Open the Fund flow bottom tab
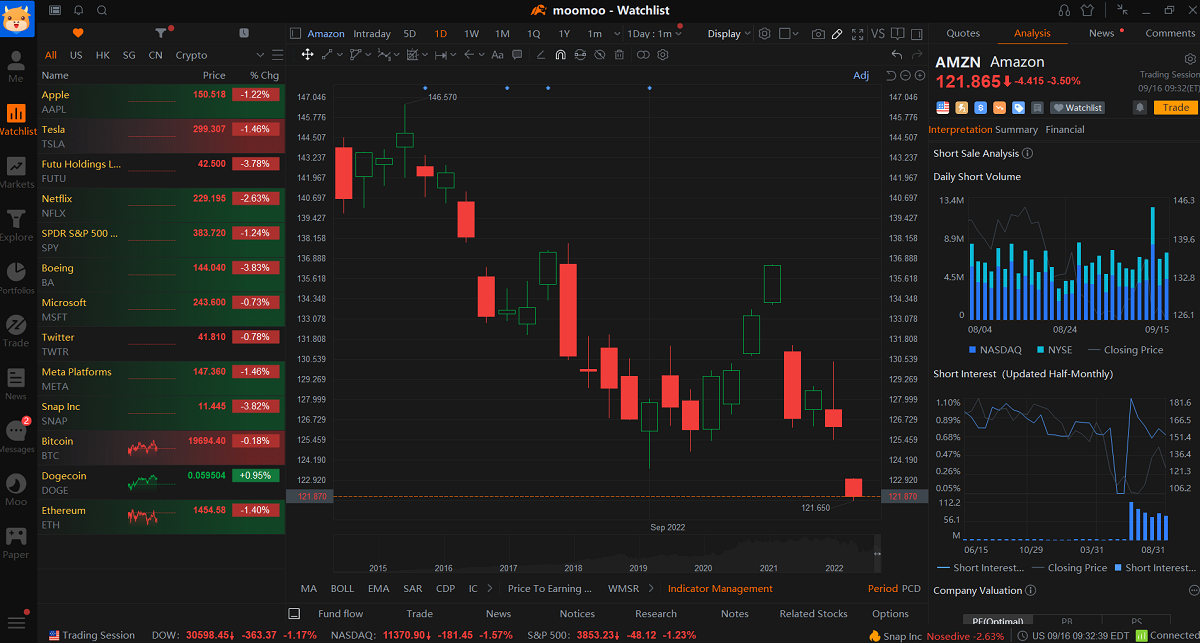The height and width of the screenshot is (643, 1200). click(340, 614)
